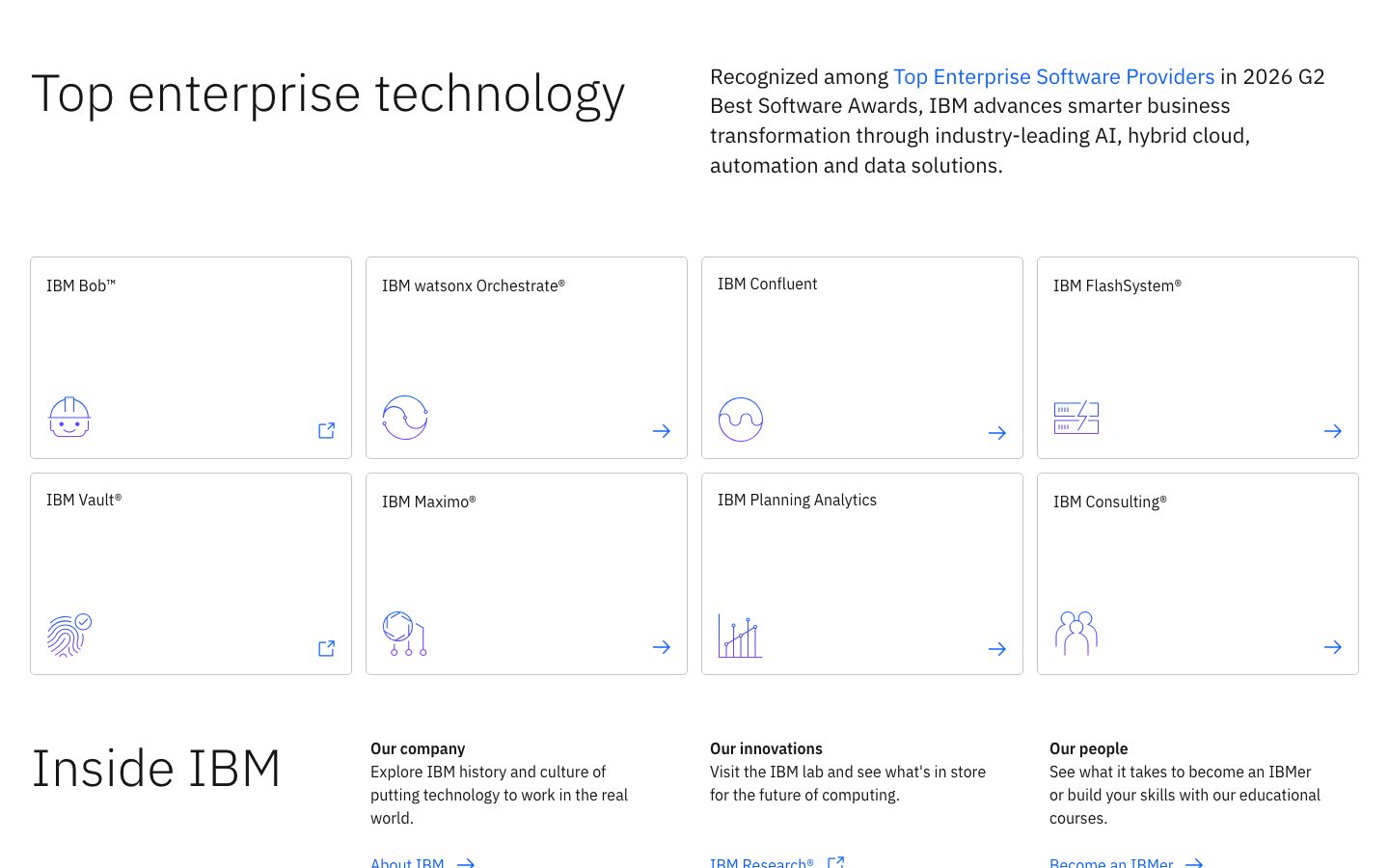Click the IBM Planning Analytics chart icon
Viewport: 1389px width, 868px height.
(x=741, y=636)
